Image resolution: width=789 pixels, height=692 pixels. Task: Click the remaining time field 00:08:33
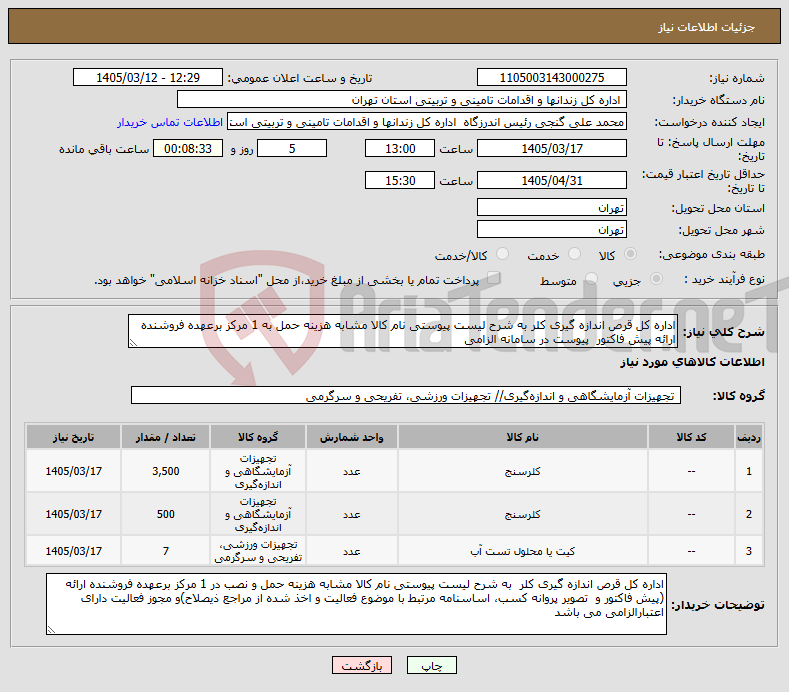tap(188, 148)
